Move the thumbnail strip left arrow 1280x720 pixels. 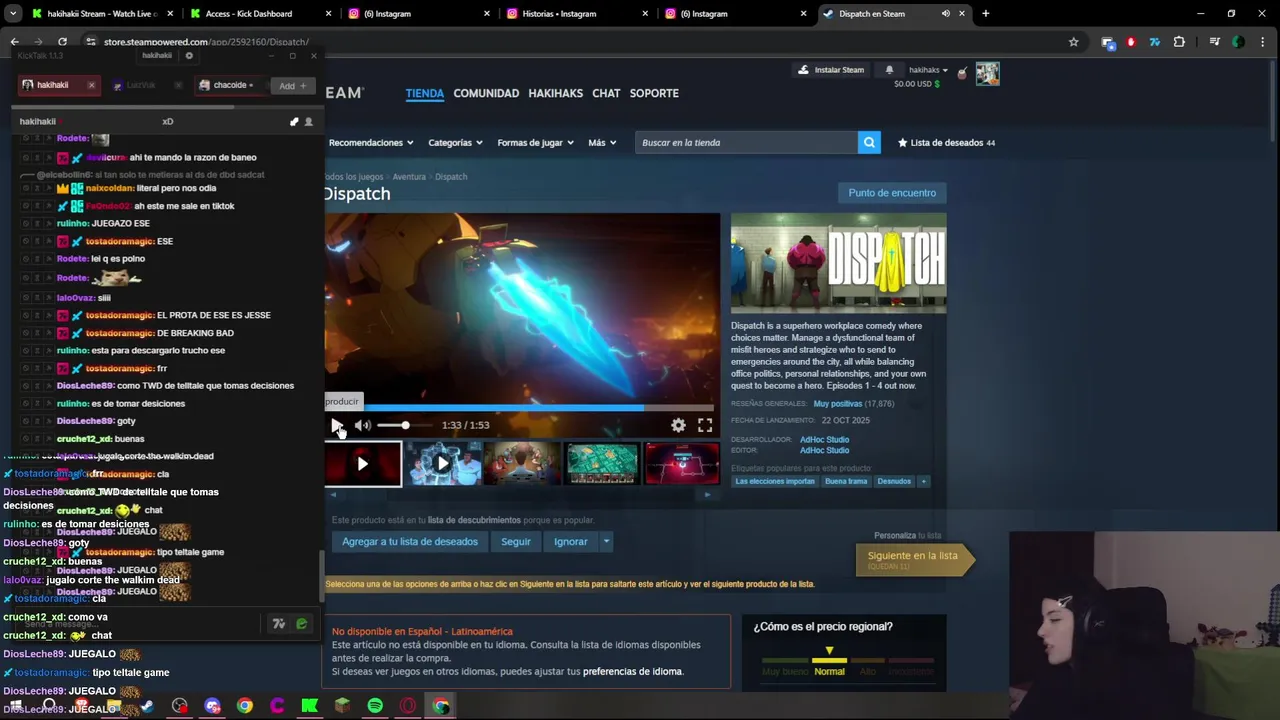point(334,494)
